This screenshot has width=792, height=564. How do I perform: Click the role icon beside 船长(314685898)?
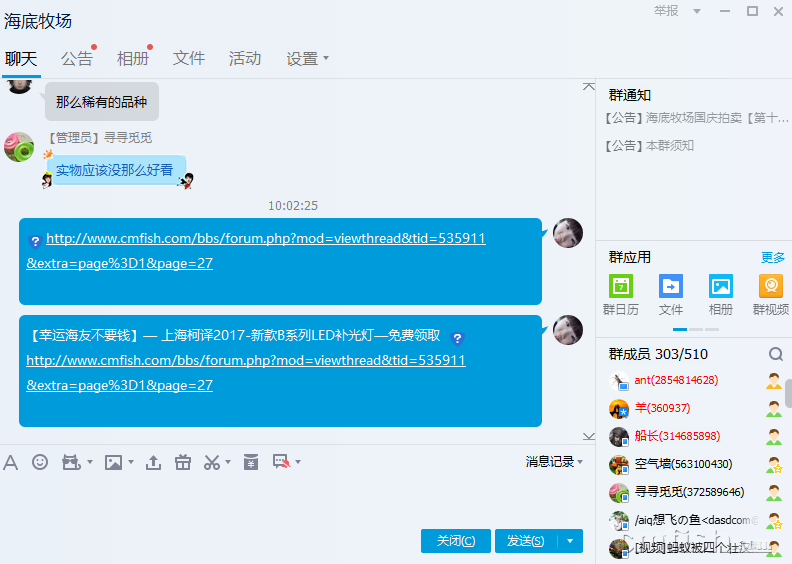(774, 436)
